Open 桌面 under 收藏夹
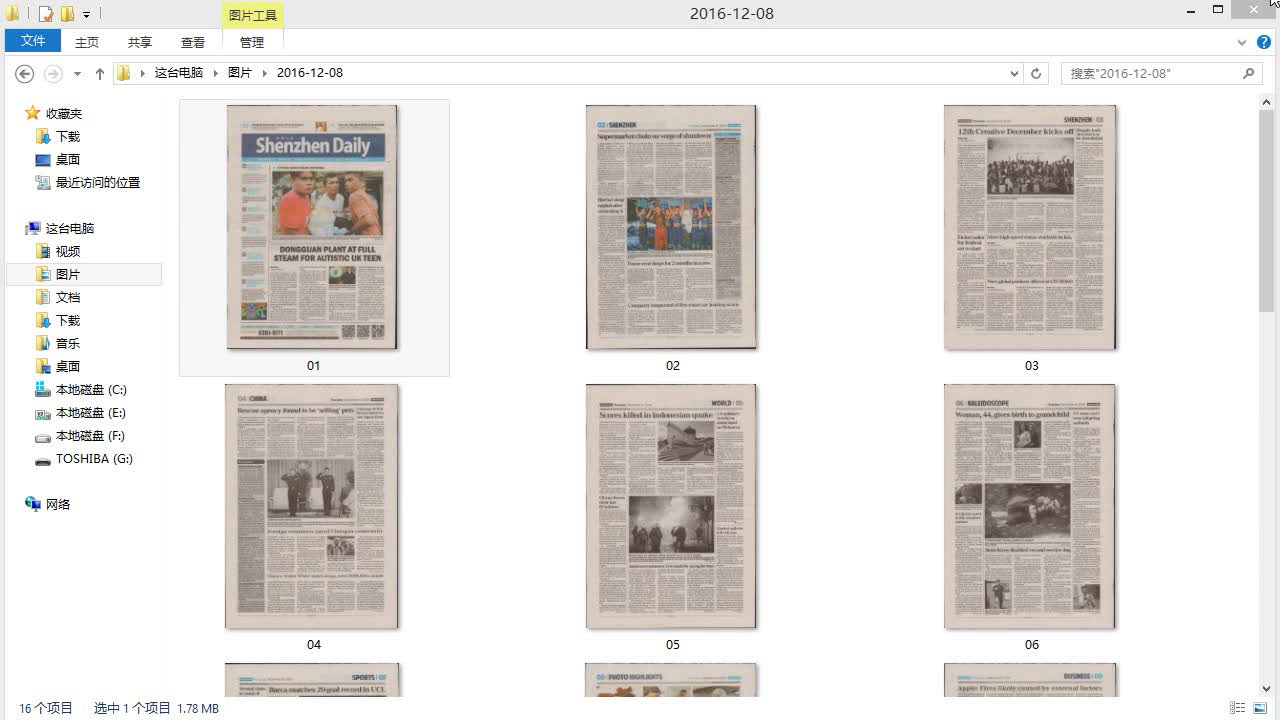 (68, 160)
